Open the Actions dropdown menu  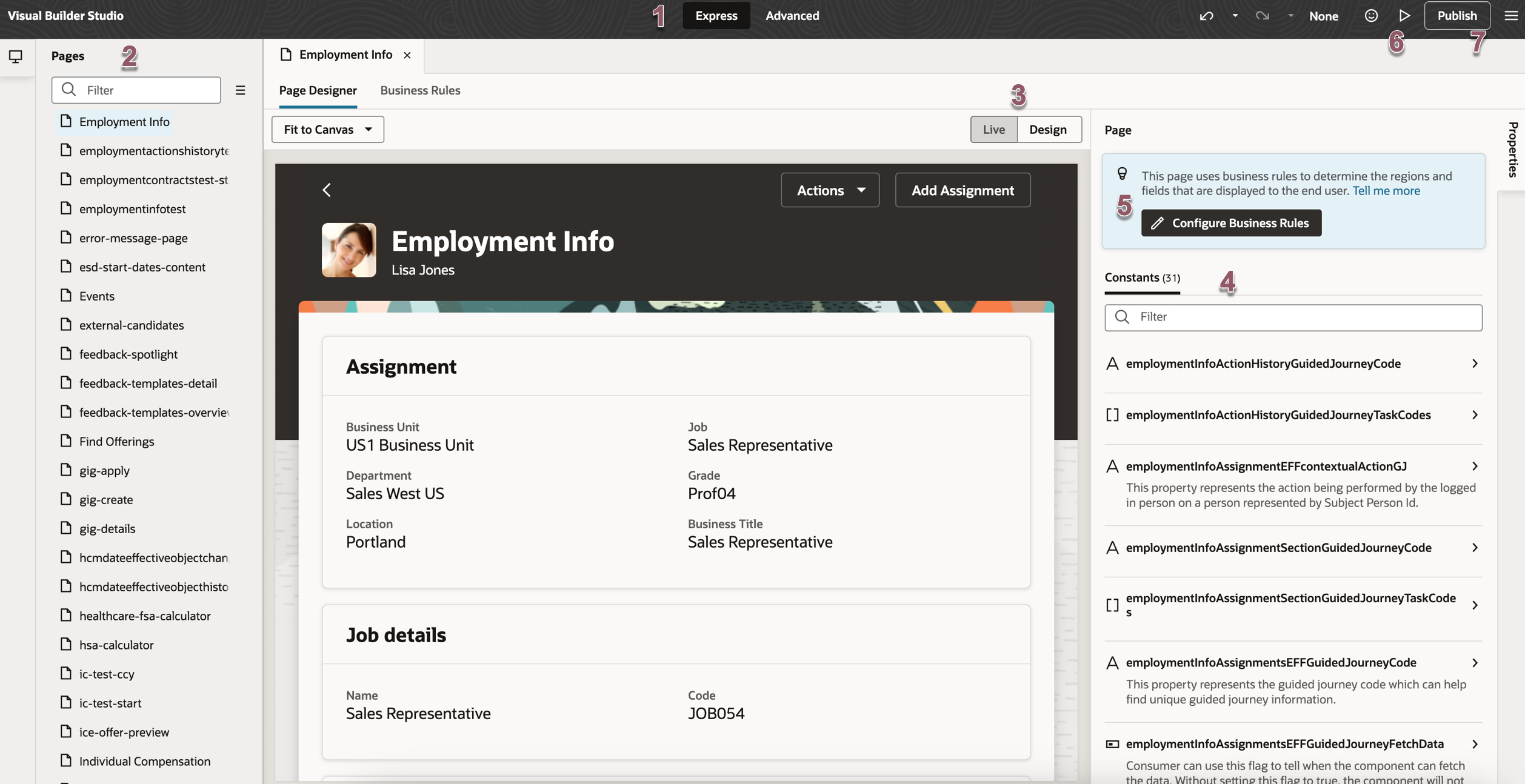[x=830, y=190]
